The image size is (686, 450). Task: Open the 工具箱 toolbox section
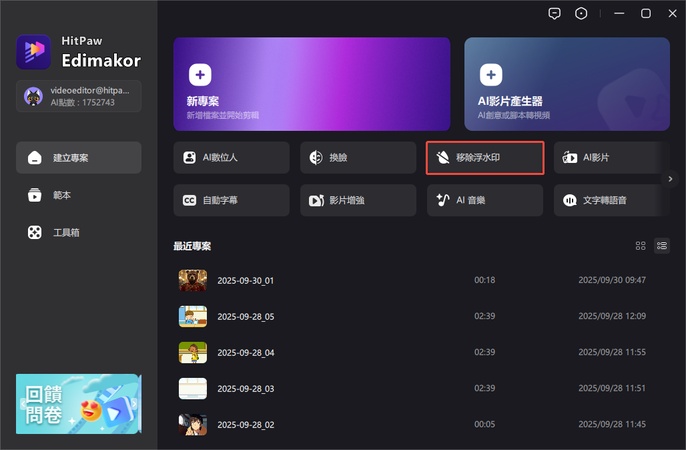pyautogui.click(x=79, y=232)
